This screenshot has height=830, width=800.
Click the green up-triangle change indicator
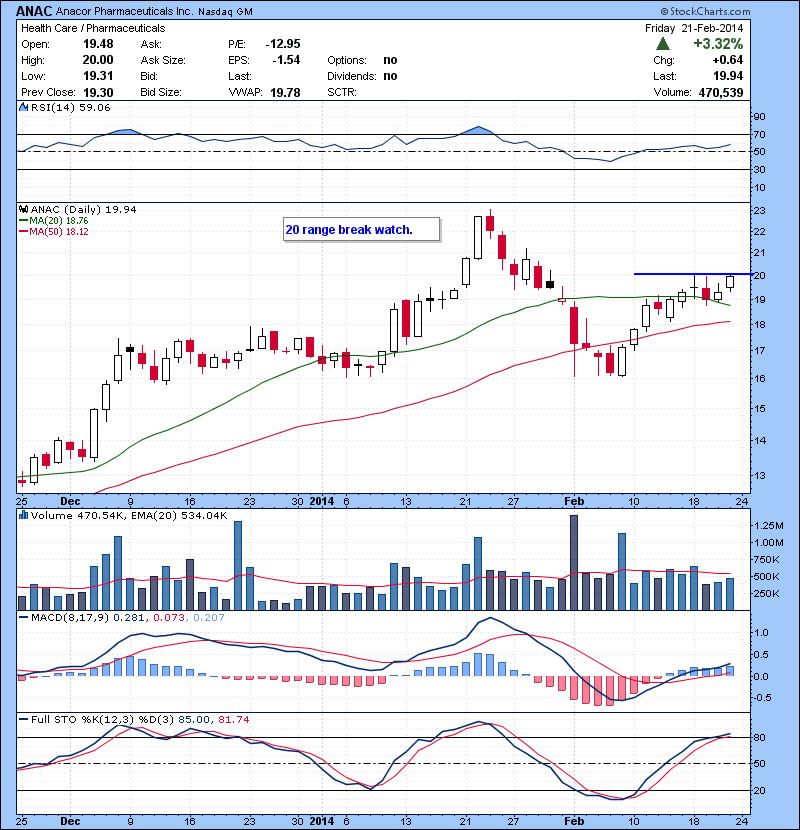click(662, 44)
